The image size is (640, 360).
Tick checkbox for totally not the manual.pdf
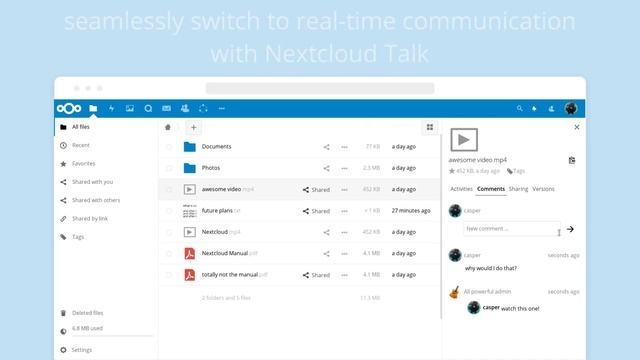(x=169, y=275)
